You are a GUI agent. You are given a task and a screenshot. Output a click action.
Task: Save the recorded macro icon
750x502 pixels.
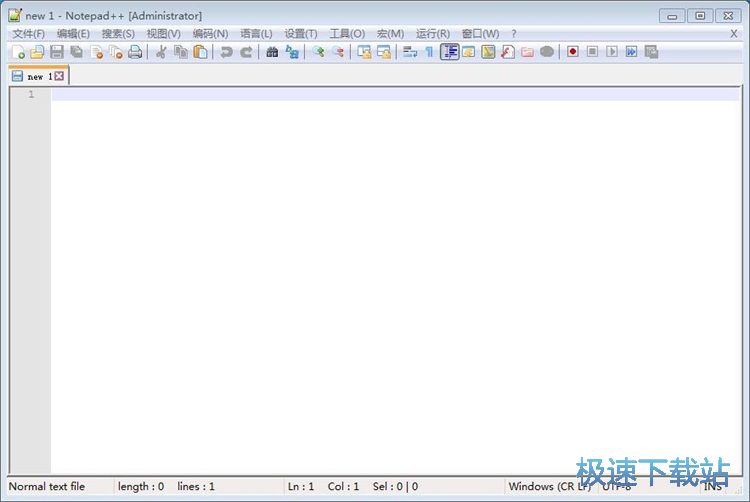point(651,52)
